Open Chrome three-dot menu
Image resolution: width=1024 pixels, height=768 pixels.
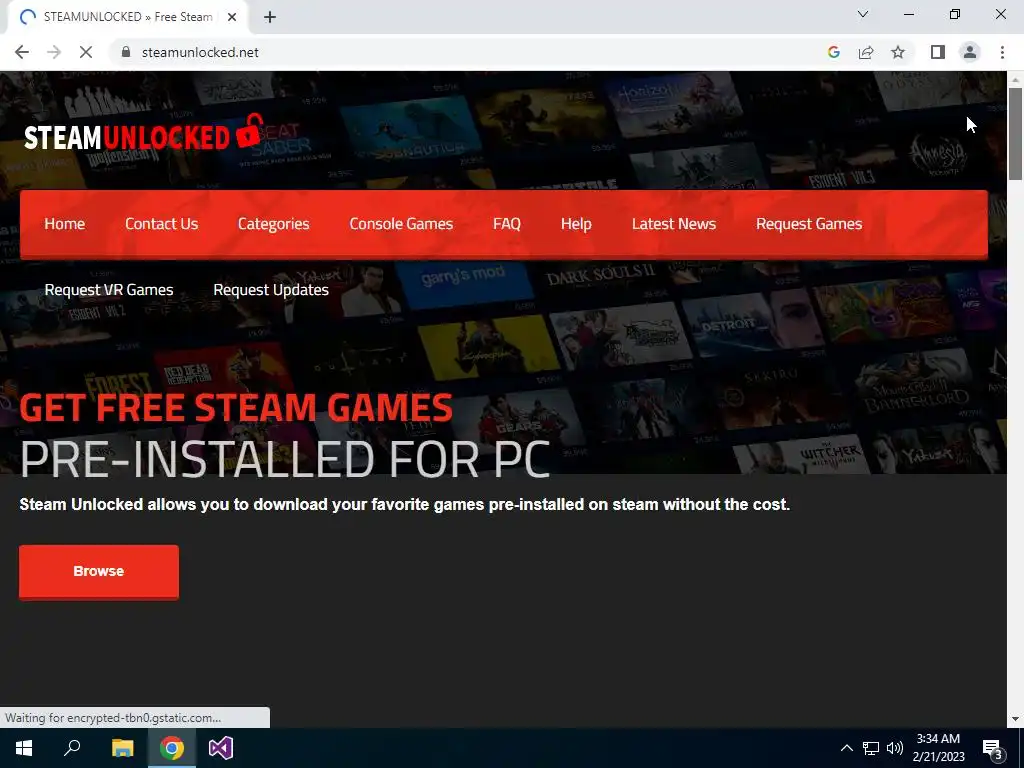point(1002,52)
